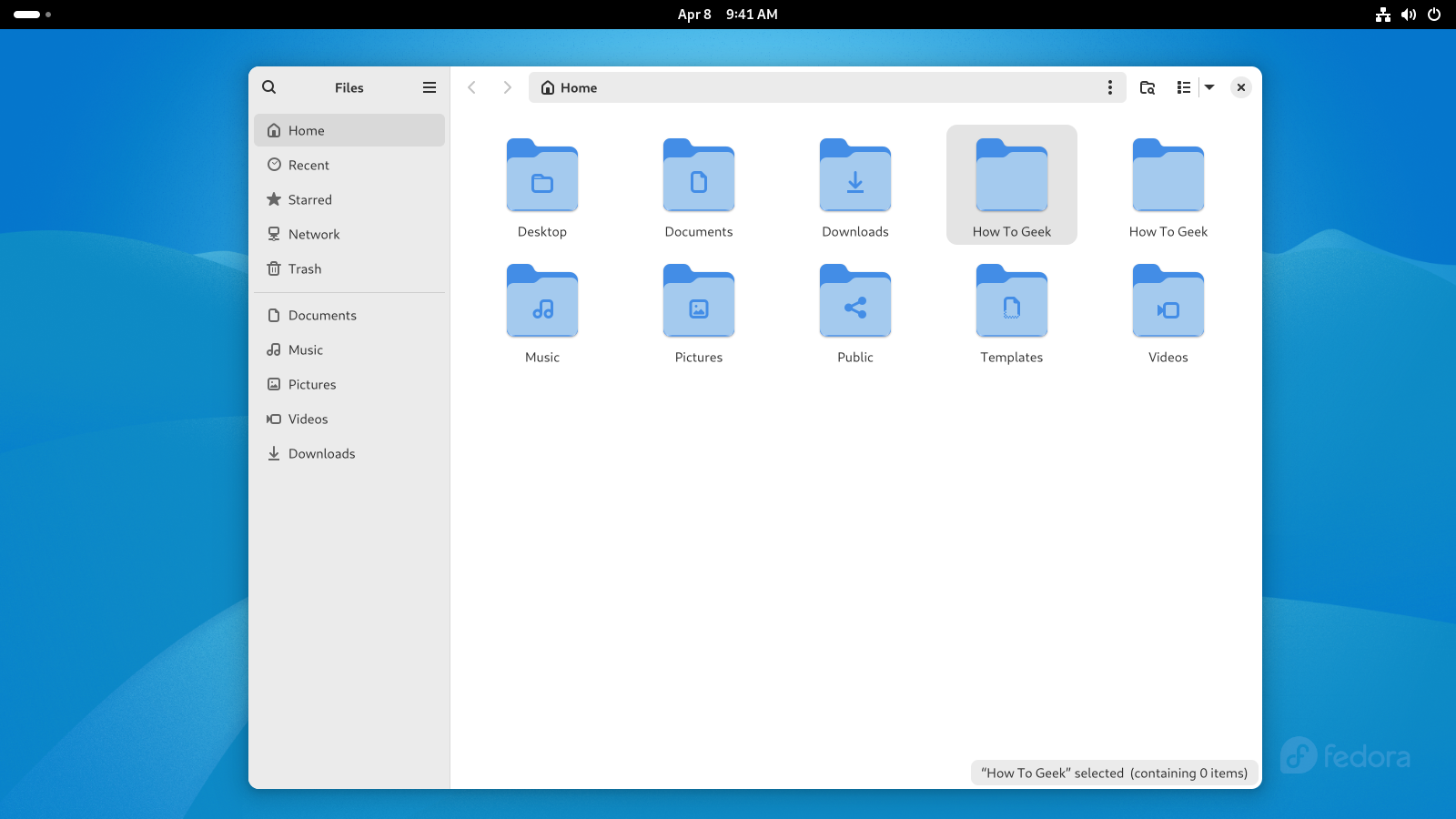Viewport: 1456px width, 819px height.
Task: Click the volume icon in the top bar
Action: 1409,14
